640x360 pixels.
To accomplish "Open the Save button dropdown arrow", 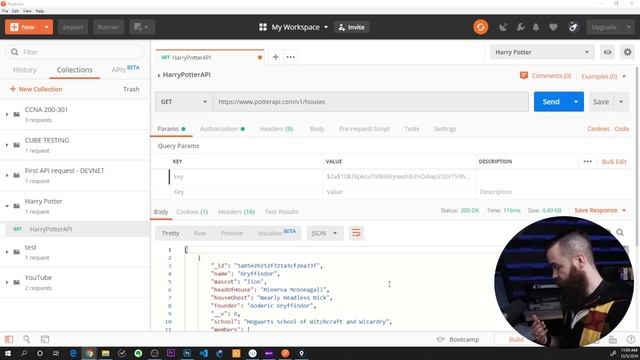I will 621,102.
